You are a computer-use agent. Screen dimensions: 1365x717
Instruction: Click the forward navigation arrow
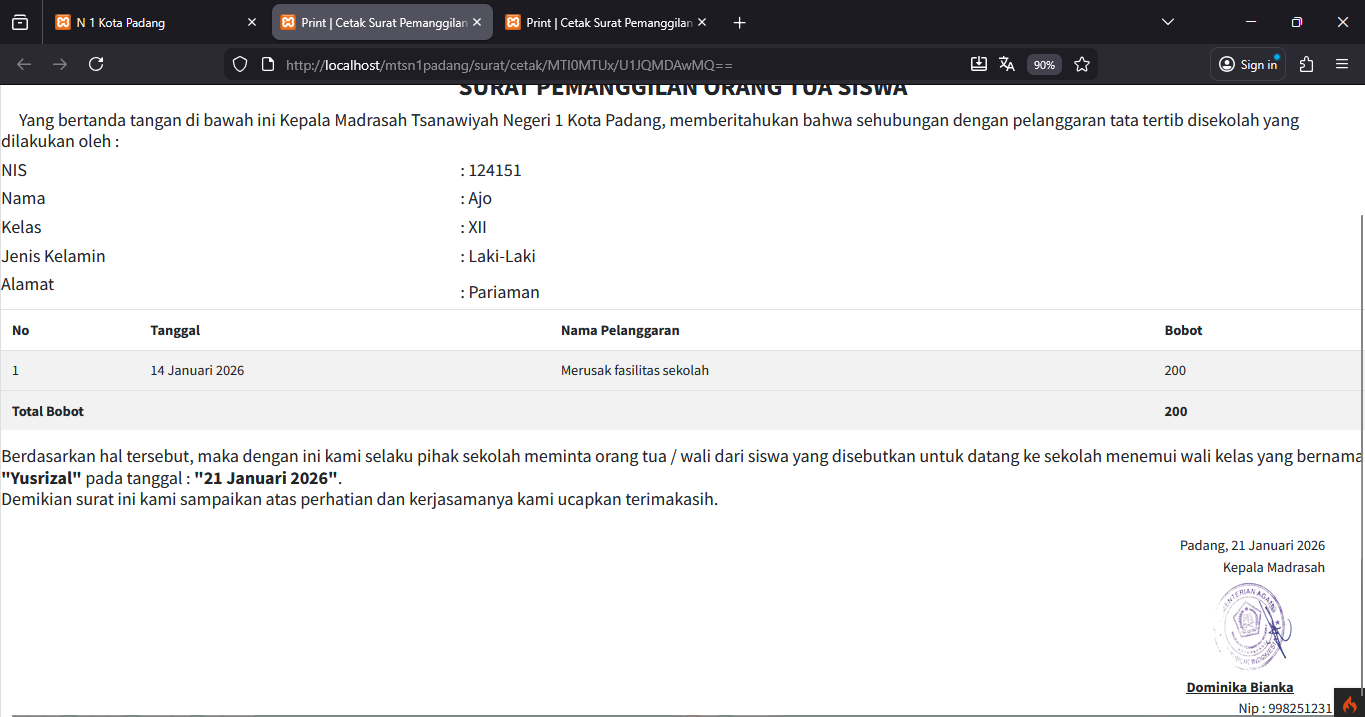click(x=60, y=64)
